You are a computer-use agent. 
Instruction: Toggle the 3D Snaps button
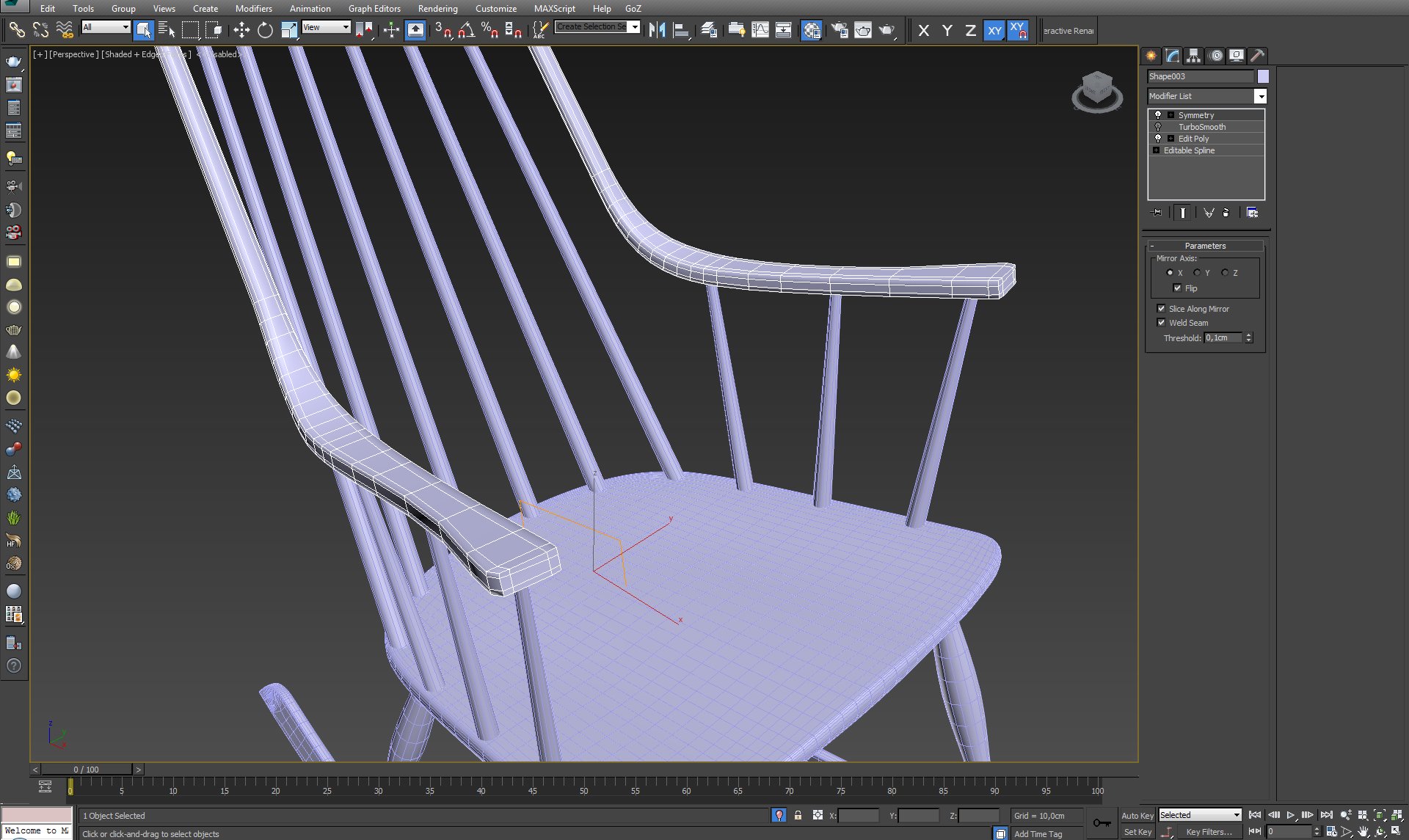point(443,30)
